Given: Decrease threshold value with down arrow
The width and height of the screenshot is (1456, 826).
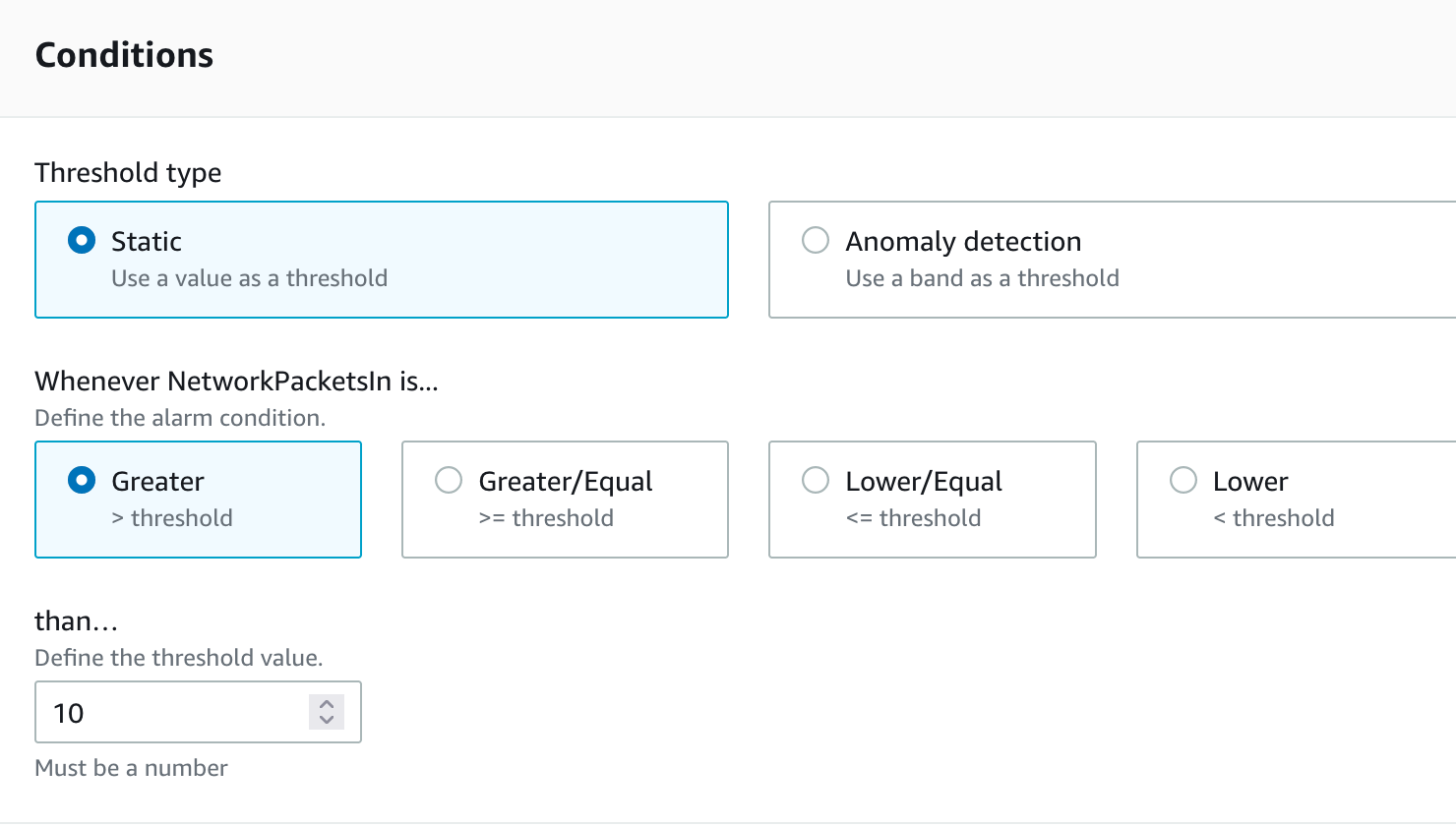Looking at the screenshot, I should [x=327, y=721].
